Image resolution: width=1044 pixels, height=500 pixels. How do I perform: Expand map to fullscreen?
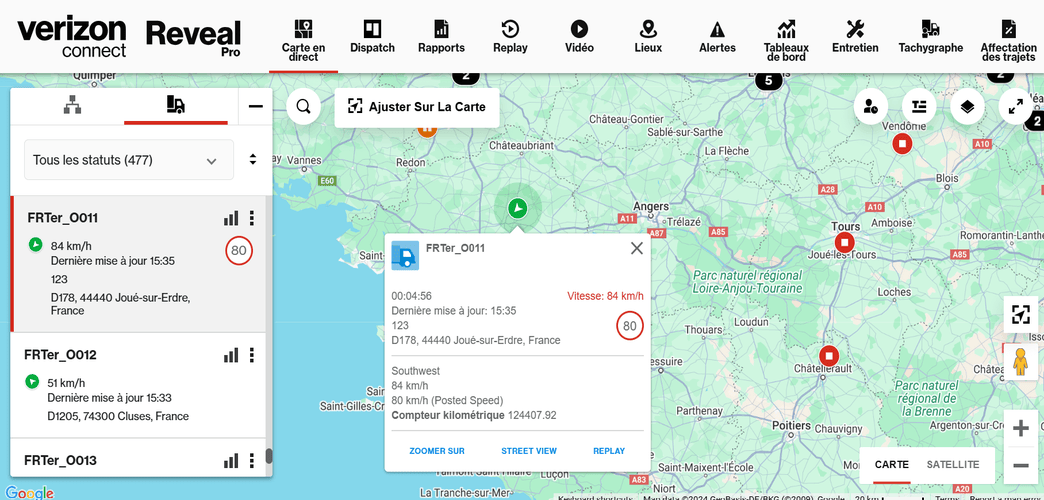point(1015,107)
